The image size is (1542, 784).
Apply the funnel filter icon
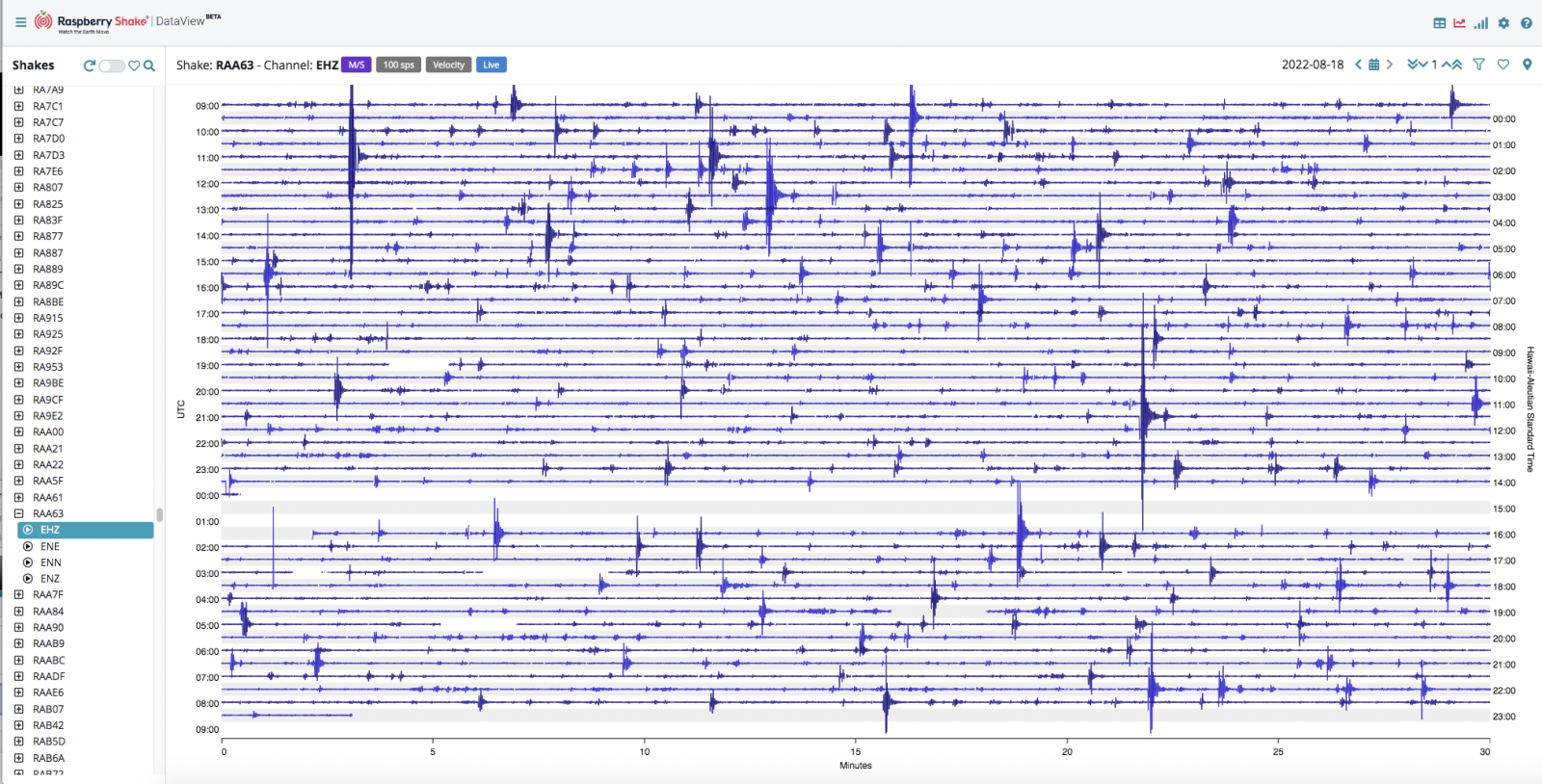(1478, 65)
